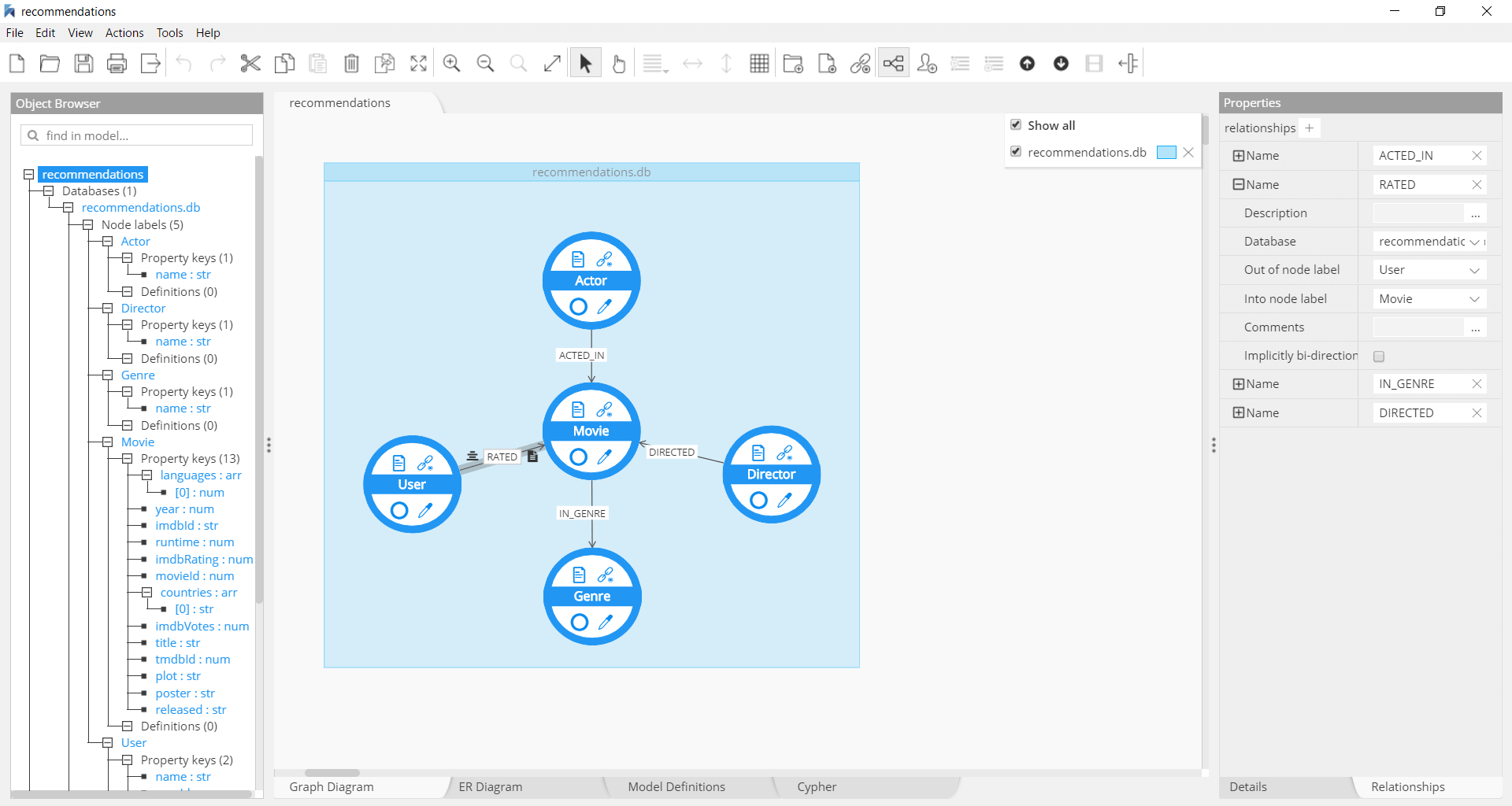Click the circle icon inside the Genre node
The width and height of the screenshot is (1512, 806).
[x=580, y=623]
